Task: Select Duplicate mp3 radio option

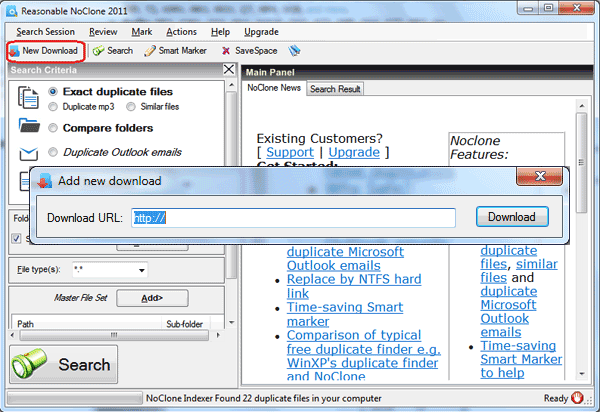Action: coord(53,107)
